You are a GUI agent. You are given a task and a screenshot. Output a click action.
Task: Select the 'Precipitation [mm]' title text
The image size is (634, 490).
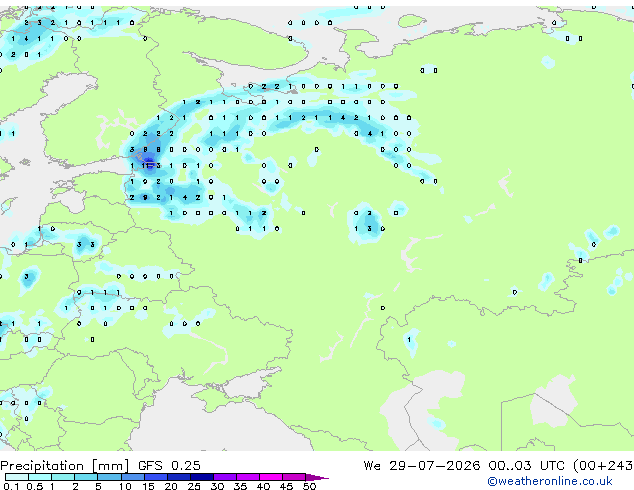(x=65, y=466)
